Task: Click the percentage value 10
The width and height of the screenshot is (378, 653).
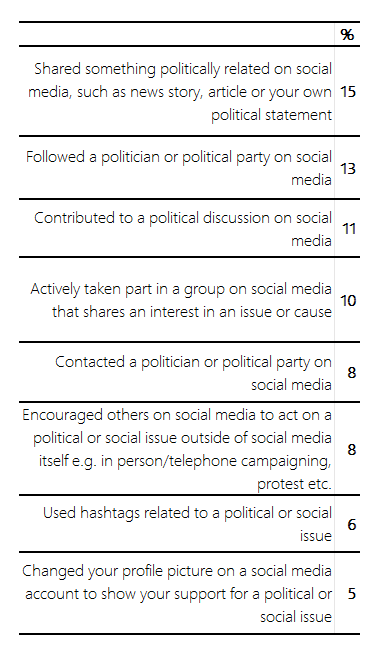Action: [348, 300]
